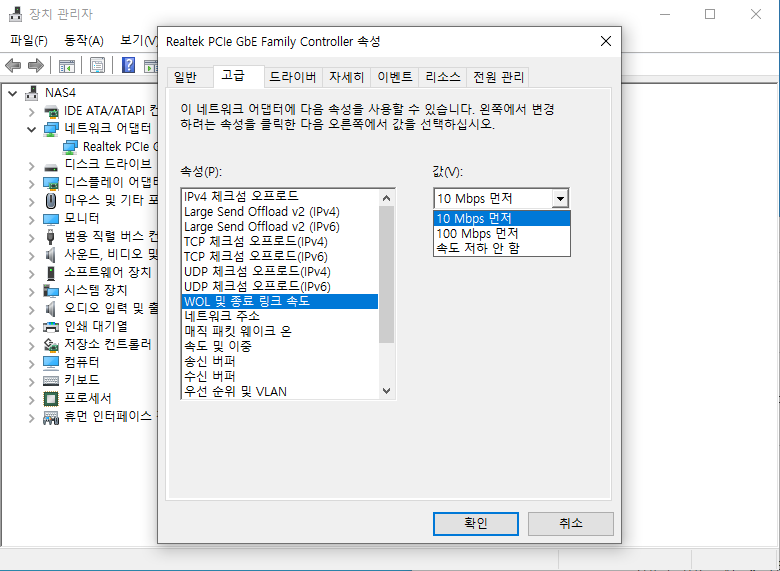Click the 취소 button
Viewport: 780px width, 571px height.
(571, 523)
